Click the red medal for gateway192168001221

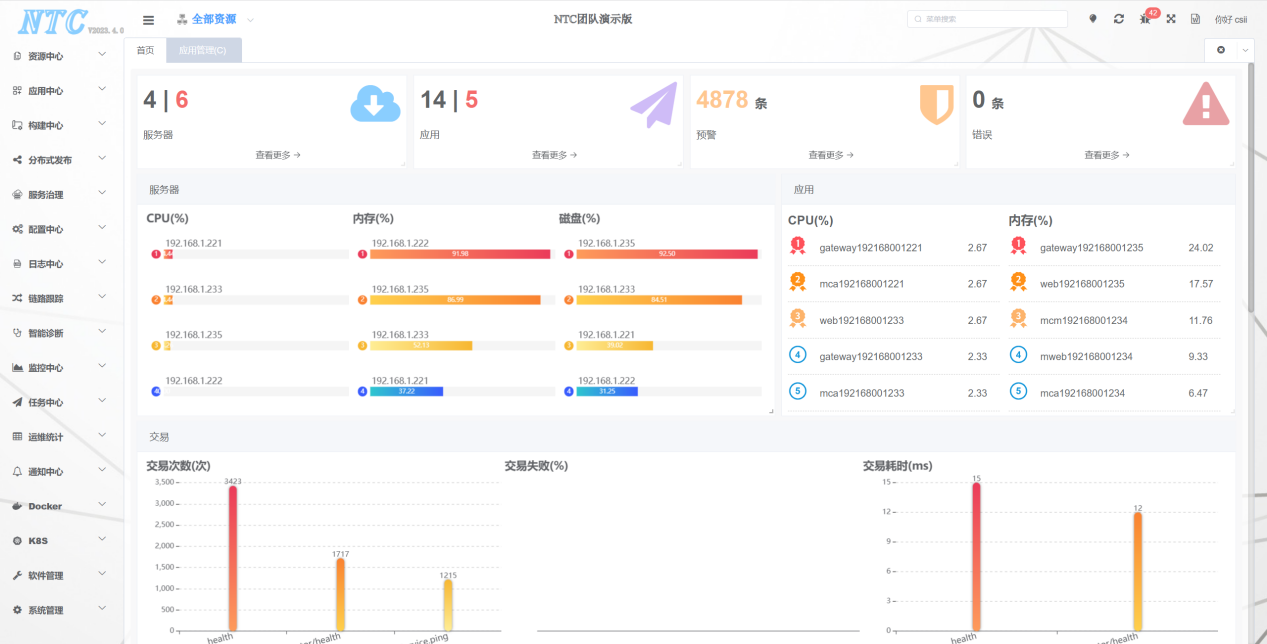point(797,246)
